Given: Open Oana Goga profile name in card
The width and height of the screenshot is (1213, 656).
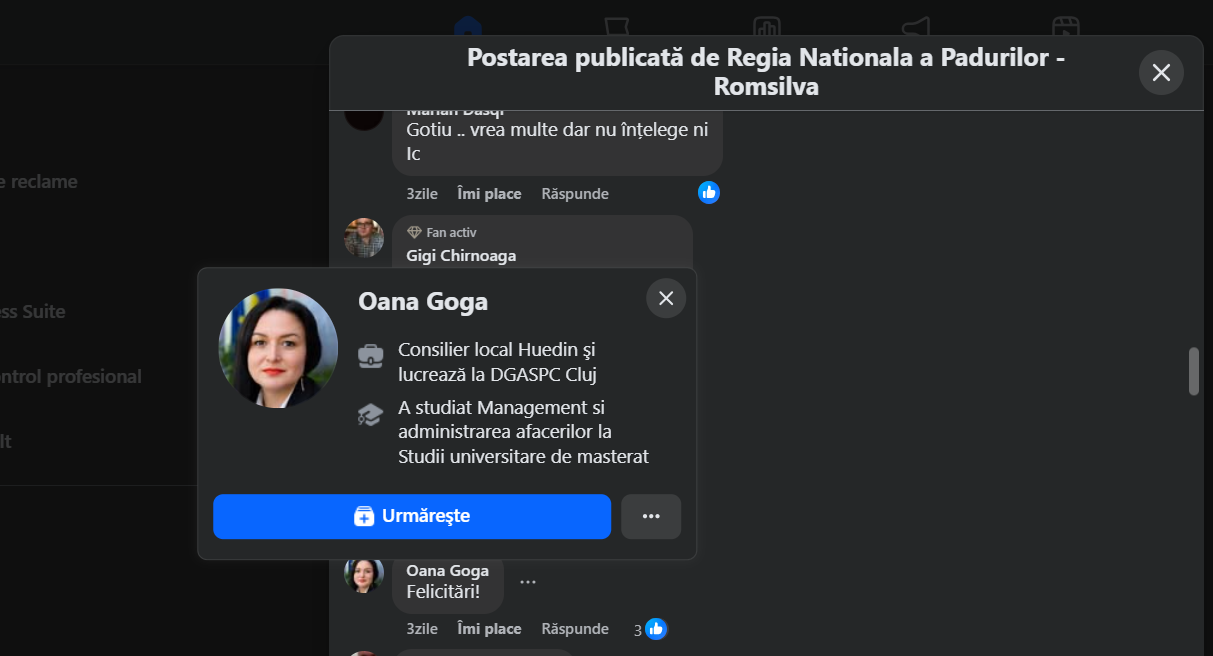Looking at the screenshot, I should tap(423, 302).
